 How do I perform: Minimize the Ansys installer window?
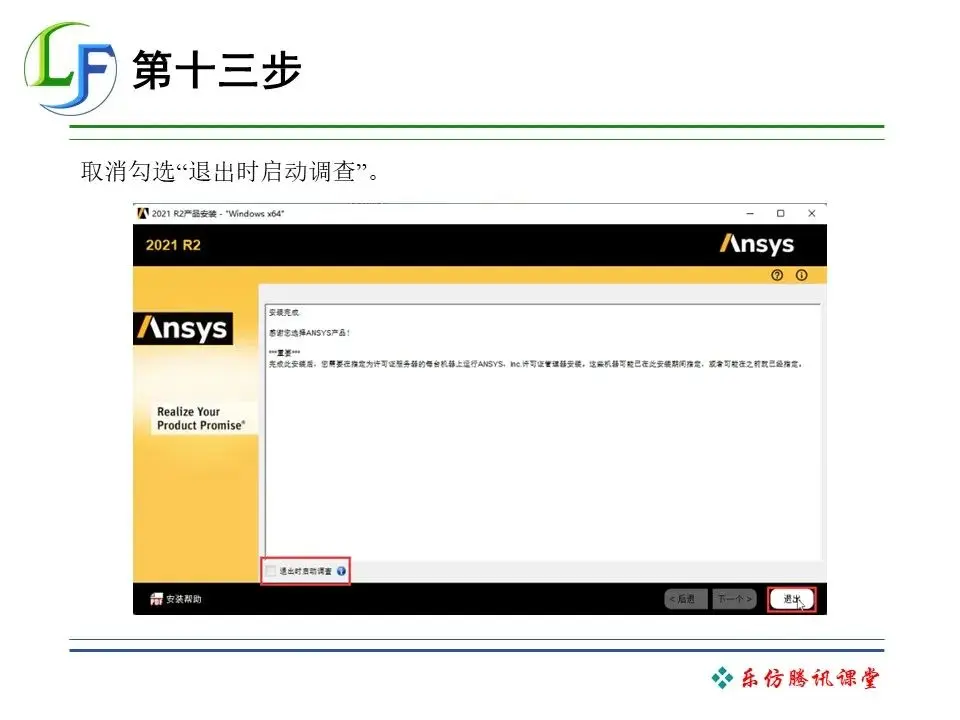pyautogui.click(x=750, y=213)
